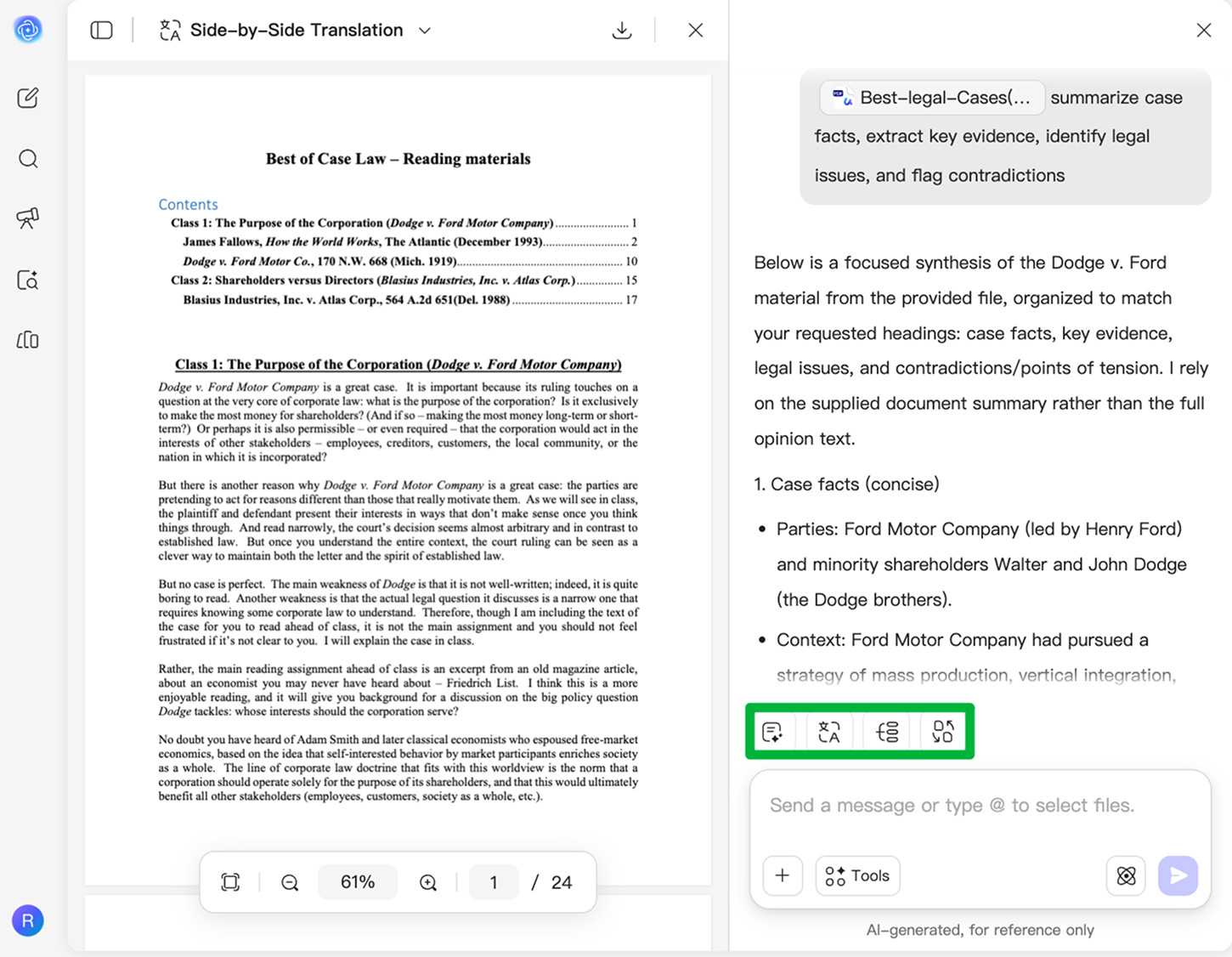The width and height of the screenshot is (1232, 957).
Task: Click the Contents link in the document
Action: pos(188,204)
